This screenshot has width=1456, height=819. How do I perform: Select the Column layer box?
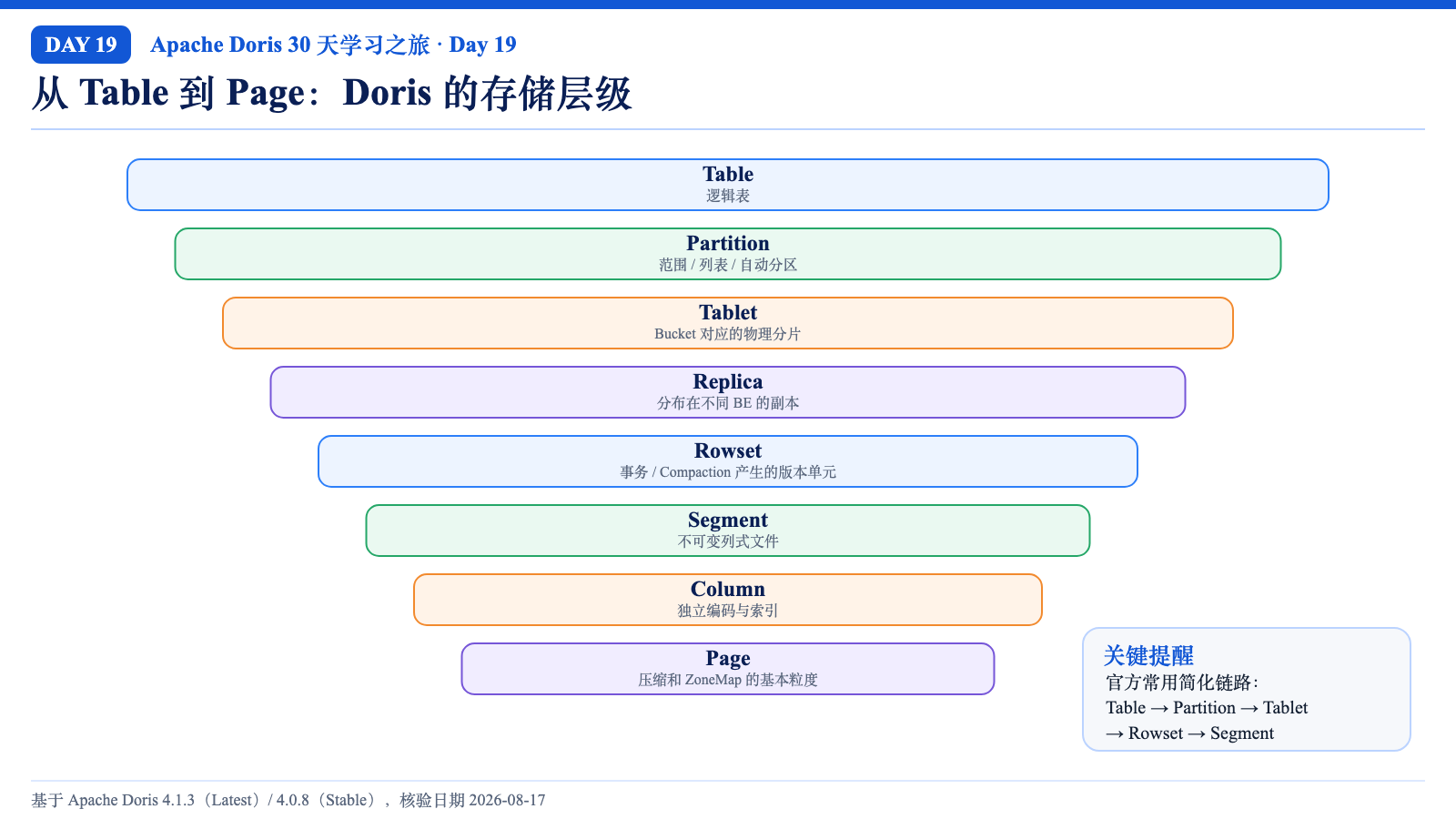(x=728, y=600)
